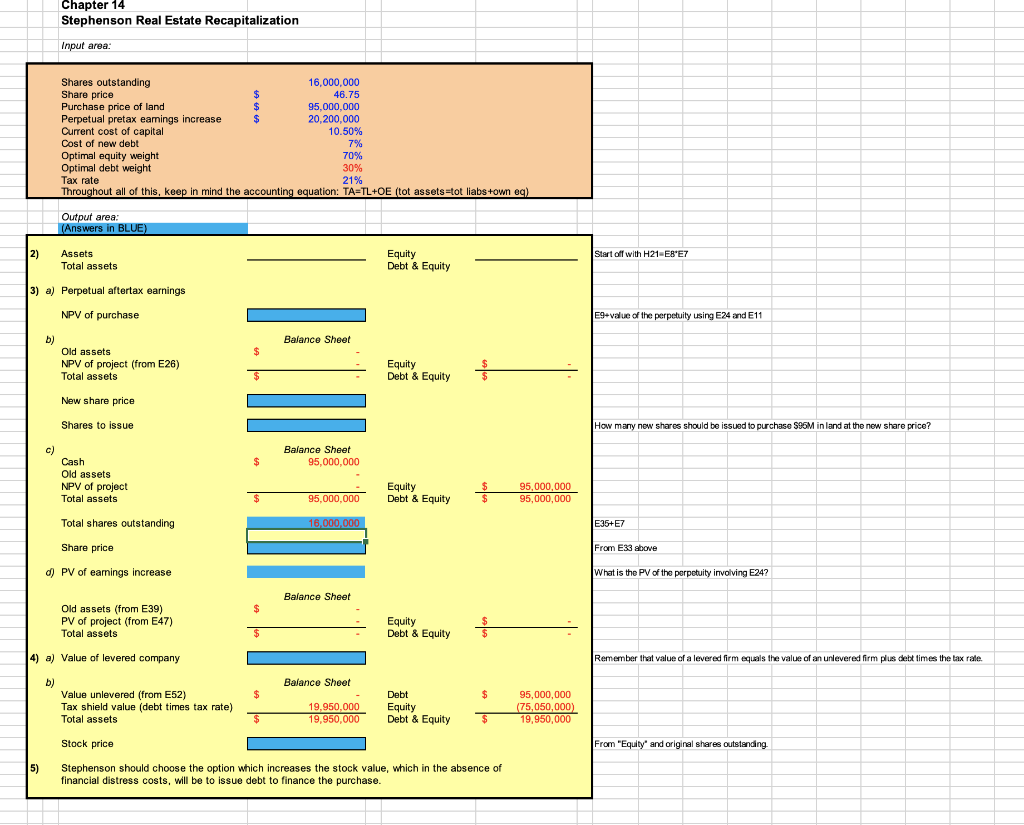Click the Purchase price of land value
Viewport: 1024px width, 825px height.
tap(332, 107)
